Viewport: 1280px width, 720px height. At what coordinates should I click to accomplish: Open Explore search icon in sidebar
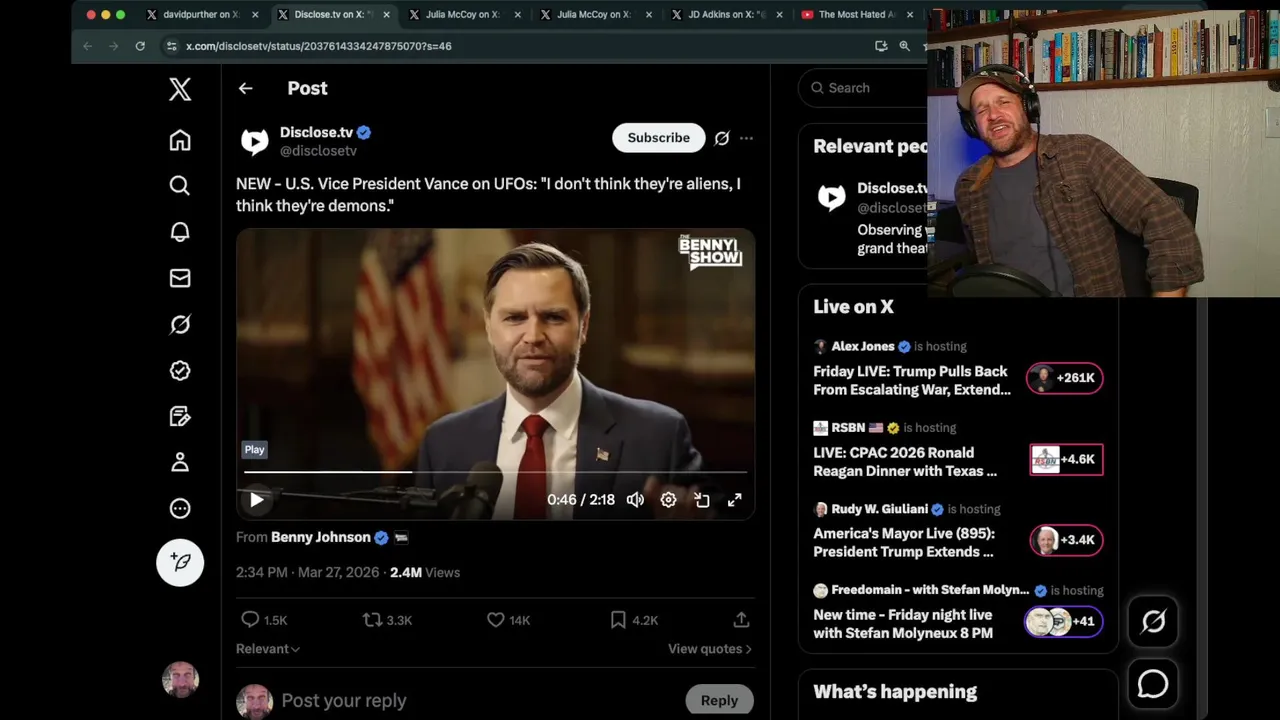180,186
